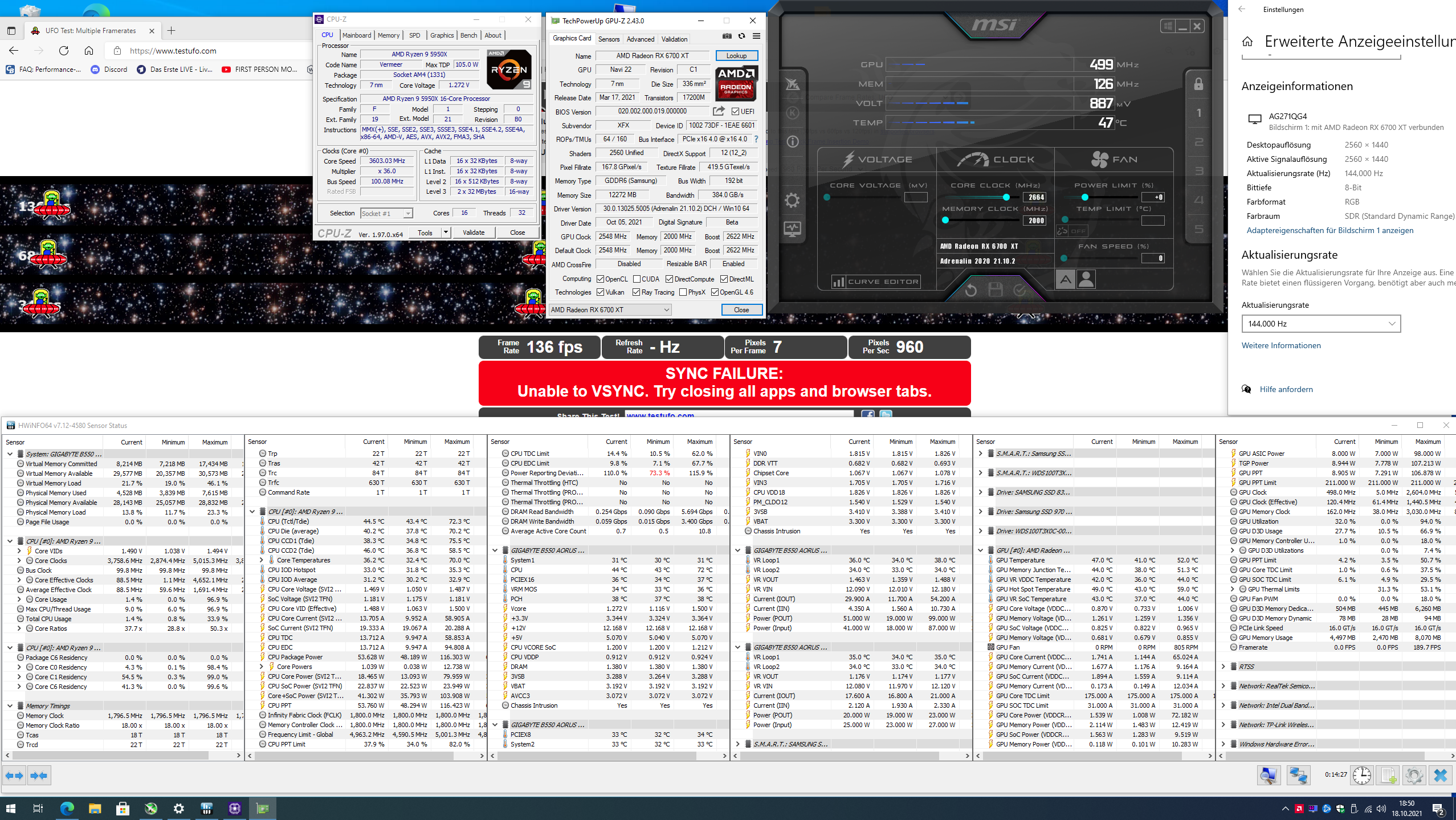Open Adaptereigenschaften für Bildschirm 1 link

coord(1329,230)
